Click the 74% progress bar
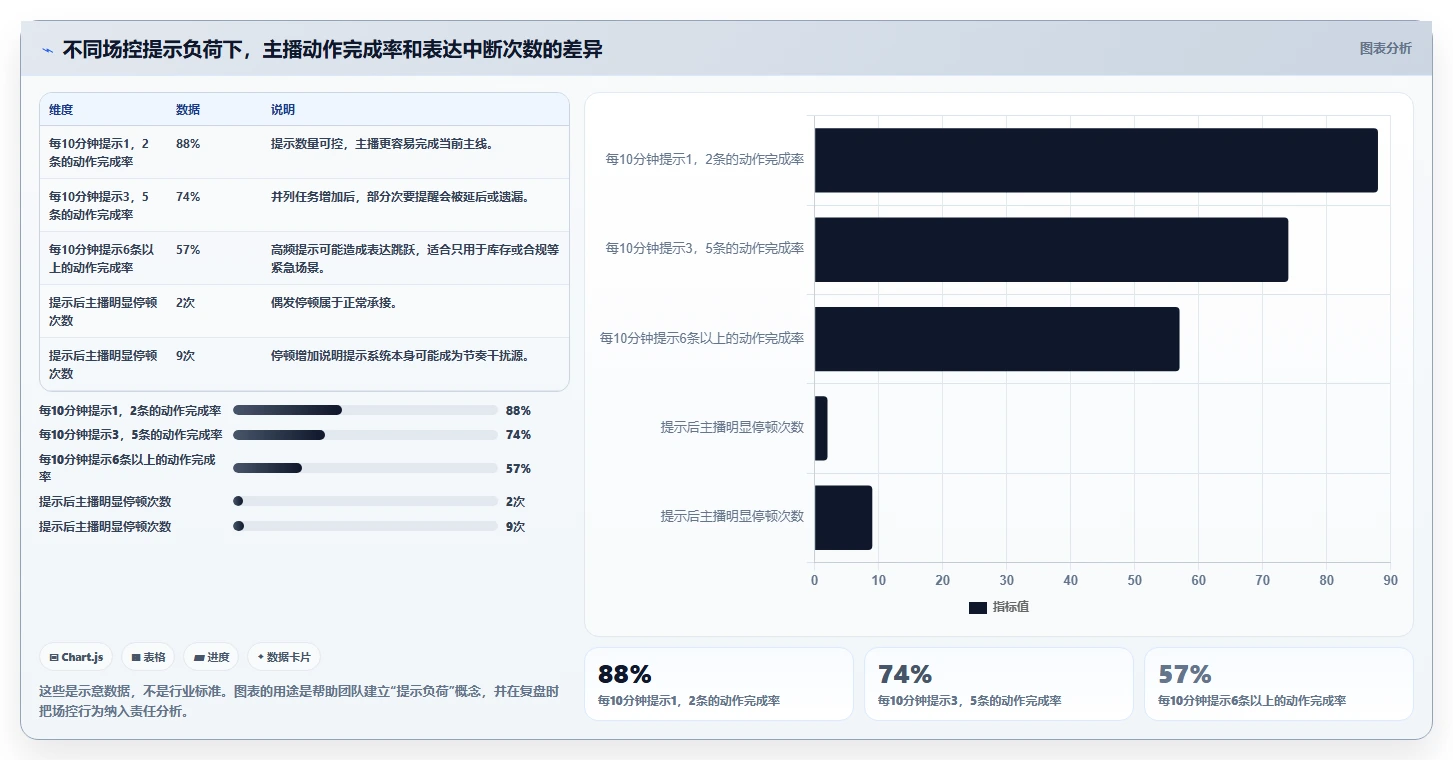 (x=365, y=435)
